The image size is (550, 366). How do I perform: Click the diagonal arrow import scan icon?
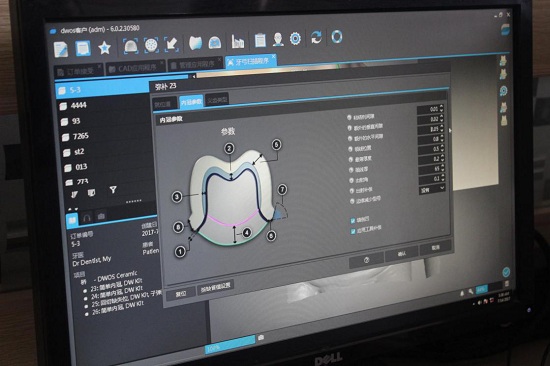tap(172, 44)
